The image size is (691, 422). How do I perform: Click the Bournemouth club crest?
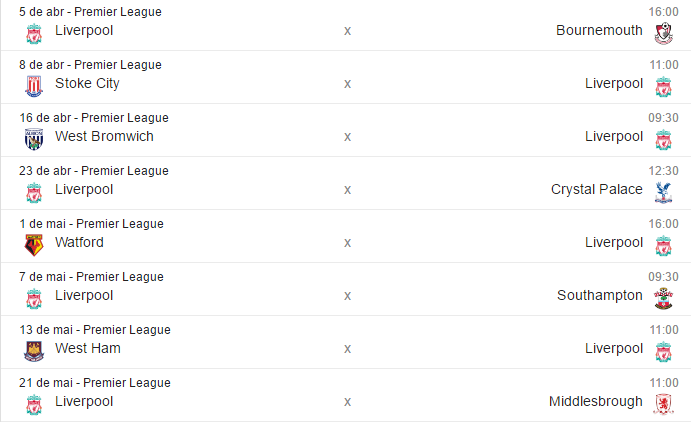[662, 33]
